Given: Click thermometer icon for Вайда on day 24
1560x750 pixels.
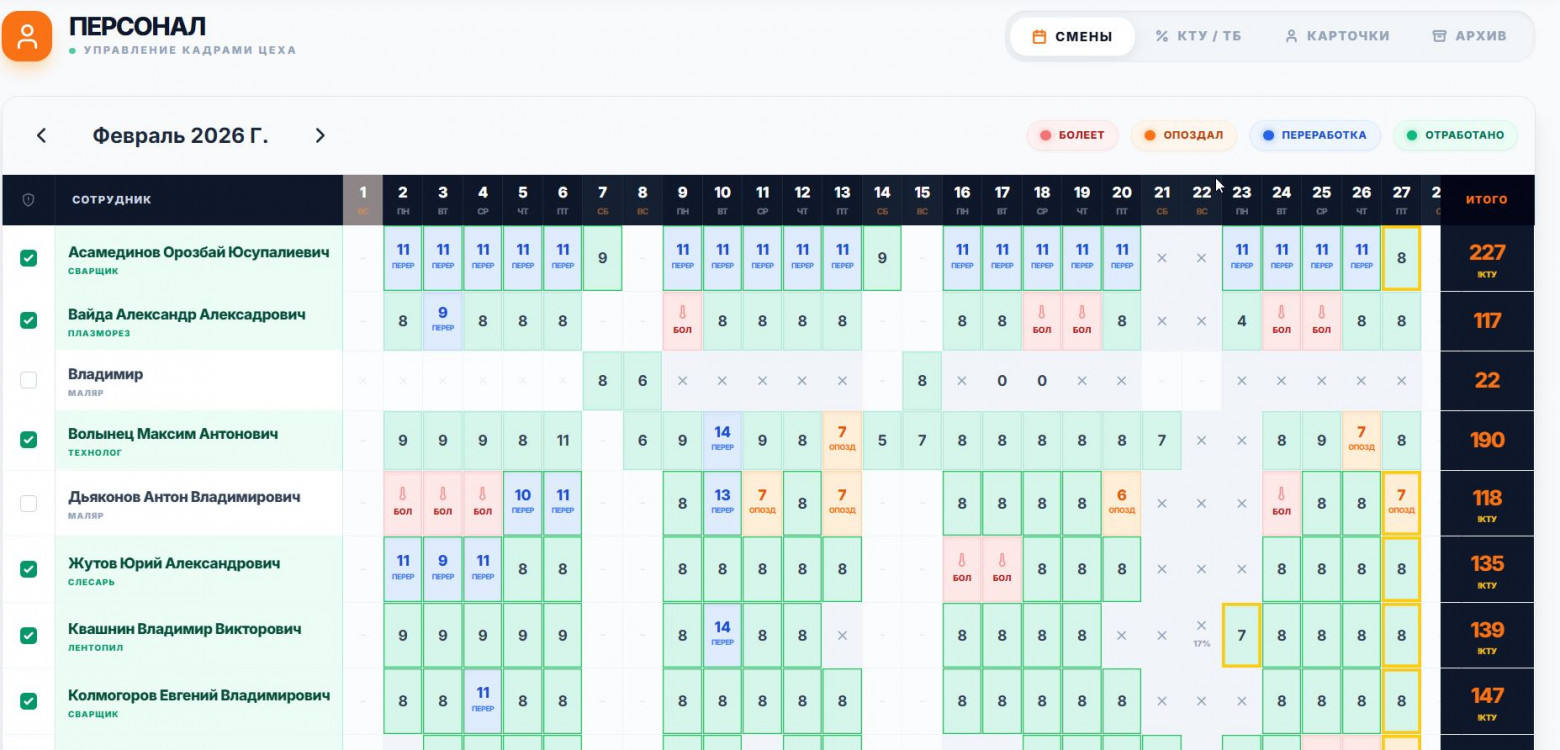Looking at the screenshot, I should [1281, 314].
